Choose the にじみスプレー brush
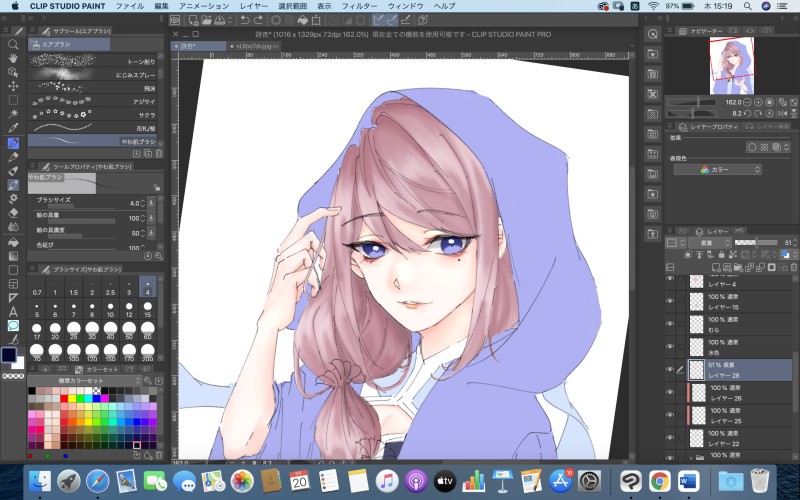Image resolution: width=800 pixels, height=500 pixels. 92,74
